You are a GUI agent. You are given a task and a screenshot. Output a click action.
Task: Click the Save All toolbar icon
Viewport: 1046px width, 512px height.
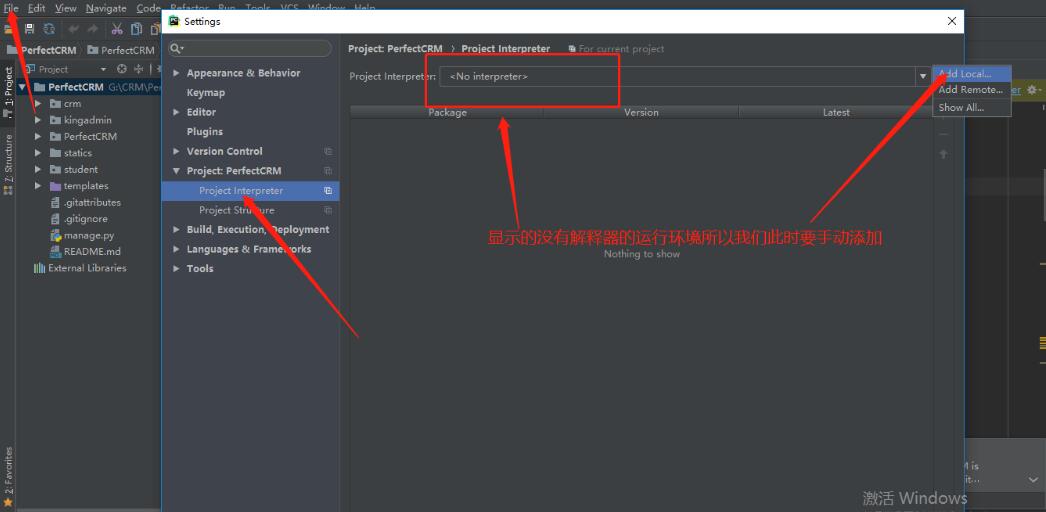click(29, 29)
